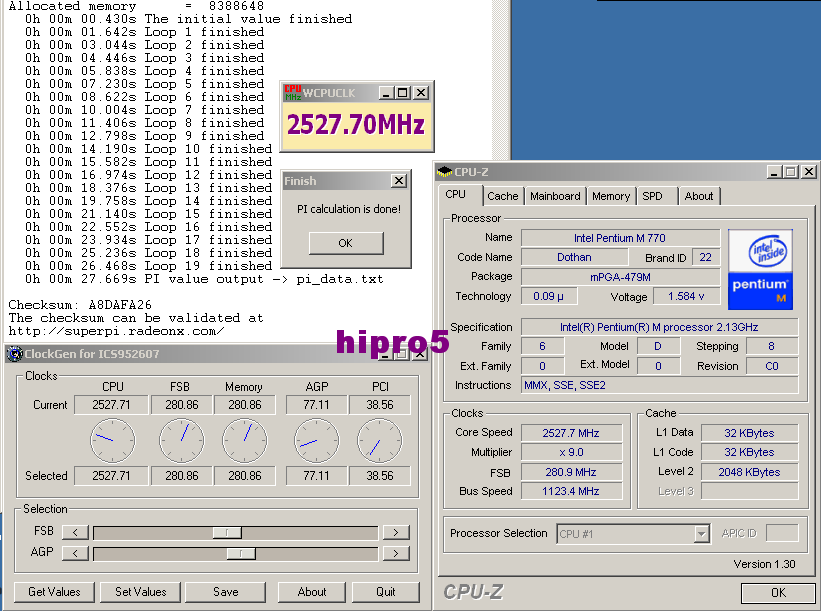
Task: Increase FSB with right arrow button
Action: [396, 532]
